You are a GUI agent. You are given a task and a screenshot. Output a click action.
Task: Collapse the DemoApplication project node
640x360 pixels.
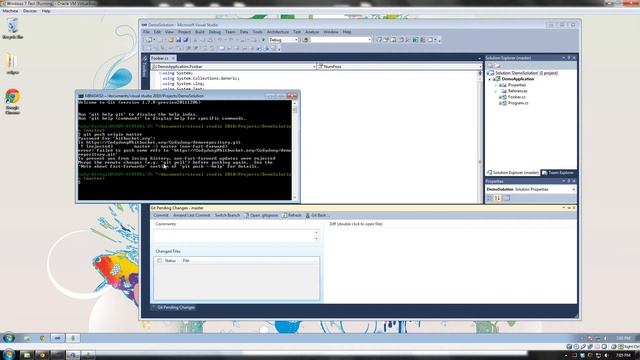coord(490,79)
